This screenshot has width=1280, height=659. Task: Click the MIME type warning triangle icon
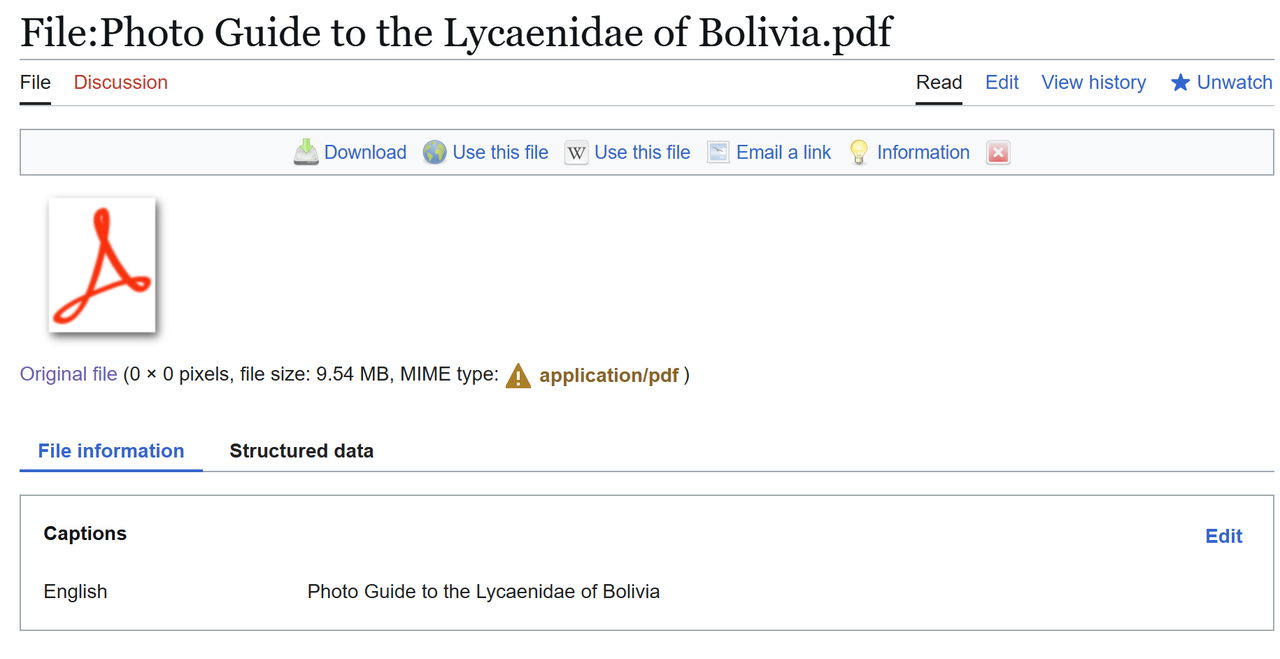518,376
